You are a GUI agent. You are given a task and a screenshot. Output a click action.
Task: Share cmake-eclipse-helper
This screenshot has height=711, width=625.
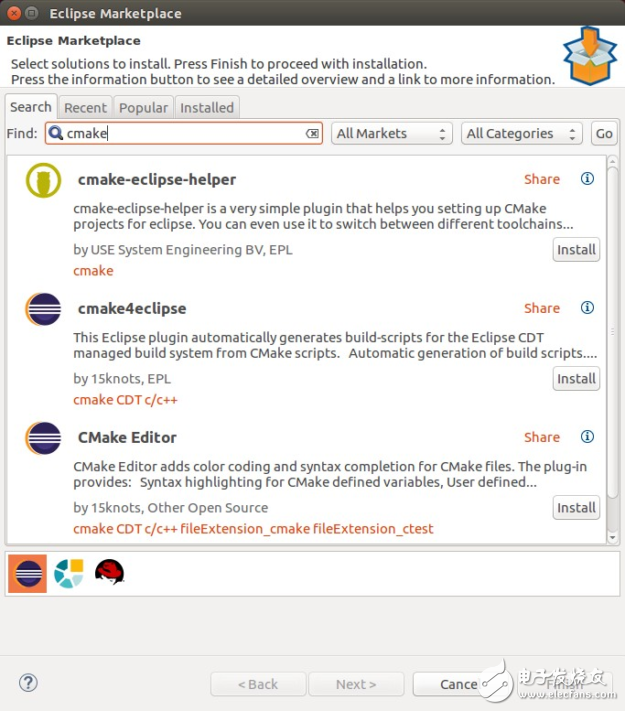tap(542, 180)
